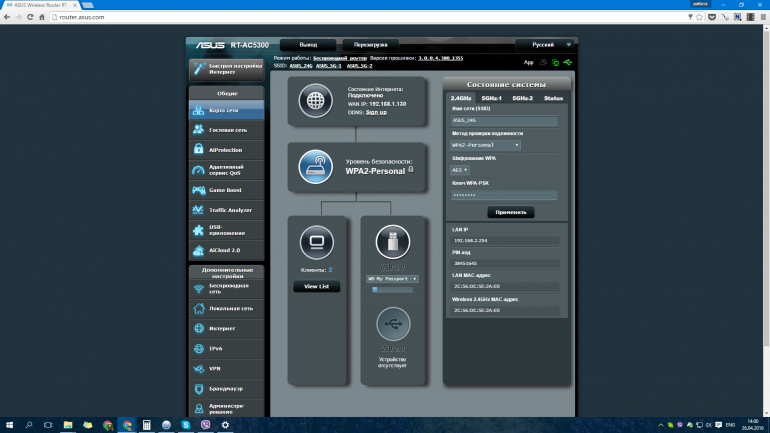Click the View List button under clients

click(x=317, y=286)
